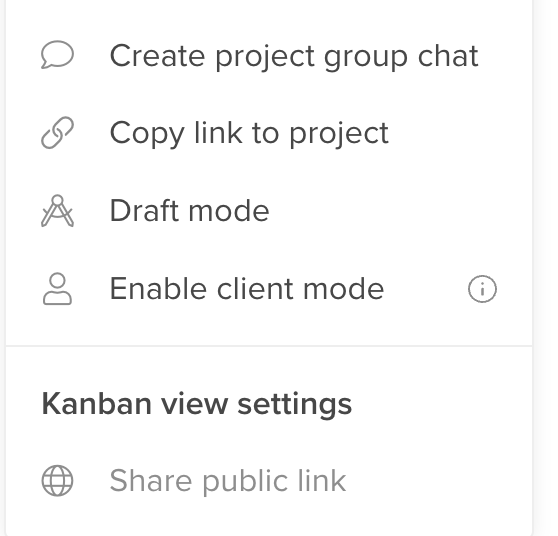Viewport: 558px width, 536px height.
Task: Click the person silhouette client icon
Action: 57,289
